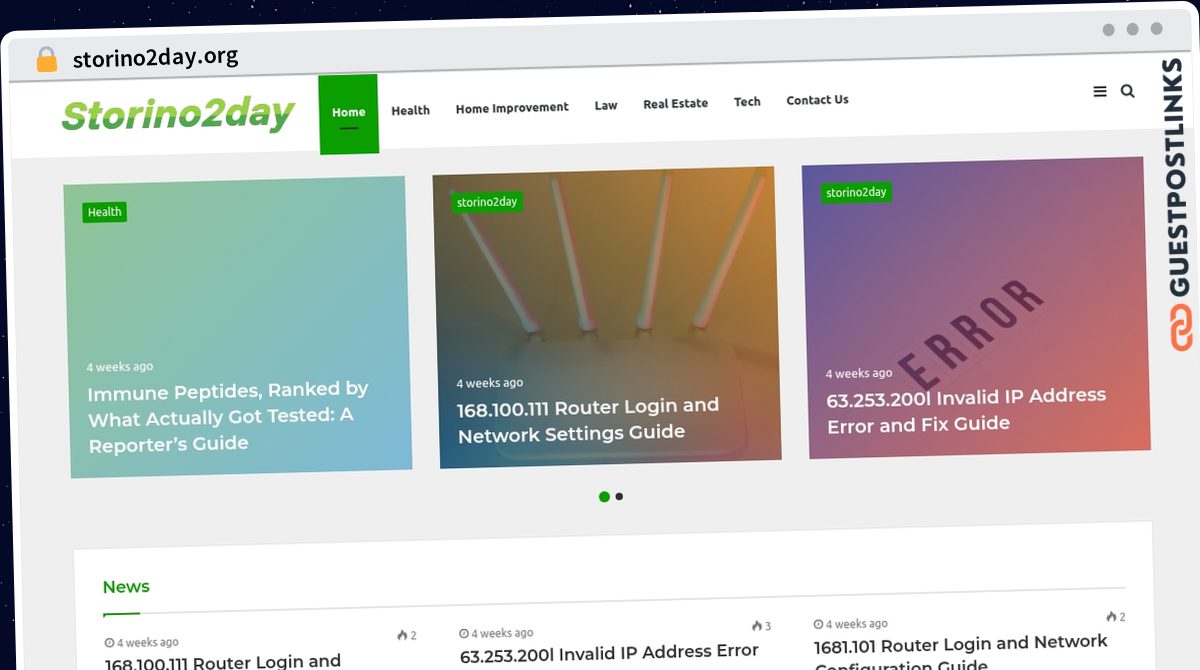This screenshot has width=1200, height=670.
Task: Click the search magnifier icon
Action: (x=1128, y=91)
